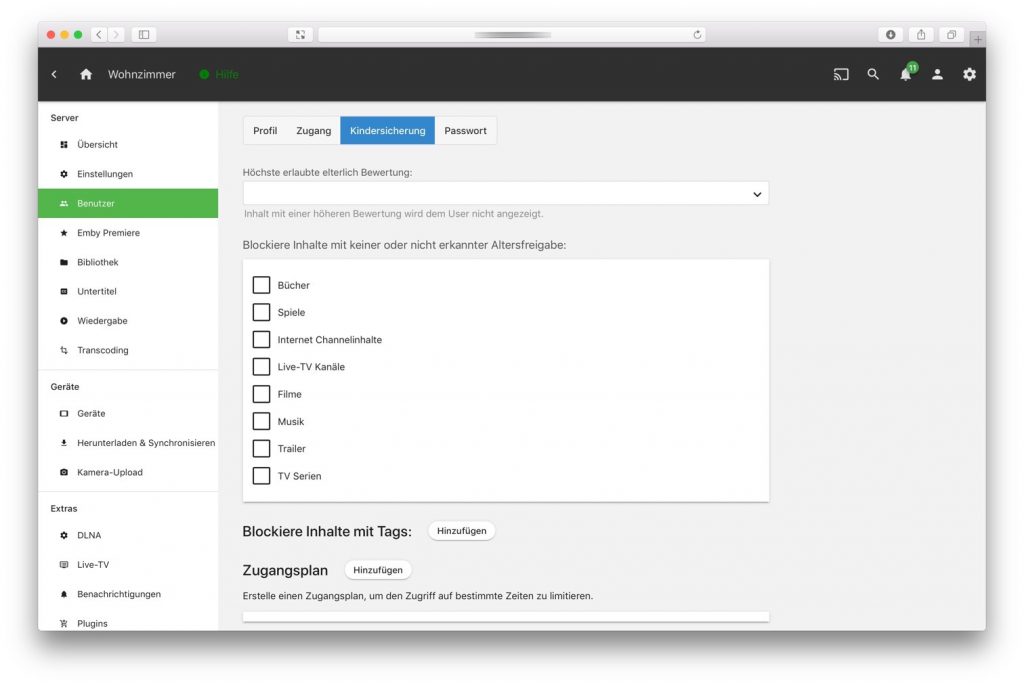Viewport: 1024px width, 685px height.
Task: Open Herunterladen & Synchronisieren page
Action: [x=128, y=443]
